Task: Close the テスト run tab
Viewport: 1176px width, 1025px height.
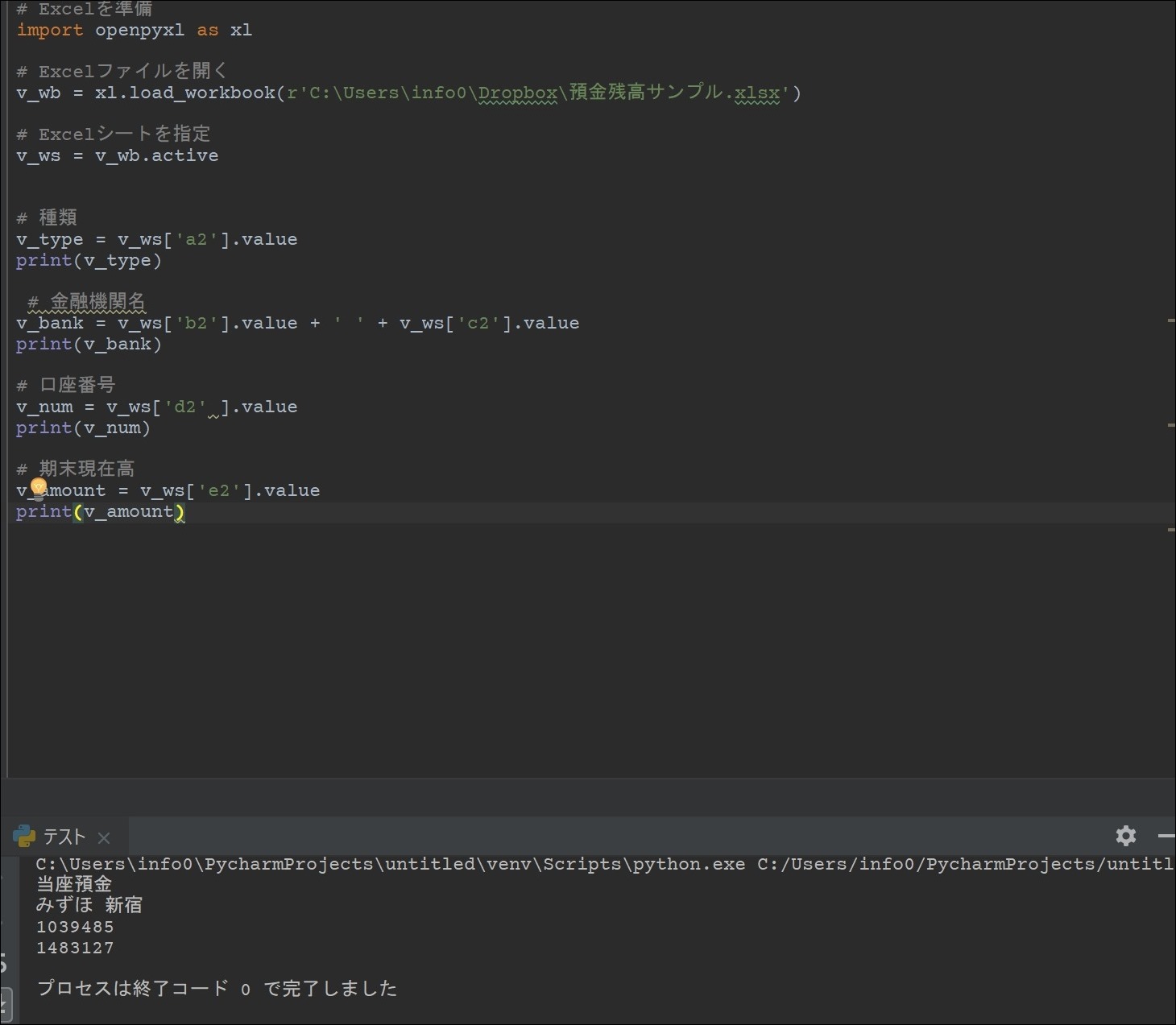Action: click(x=103, y=837)
